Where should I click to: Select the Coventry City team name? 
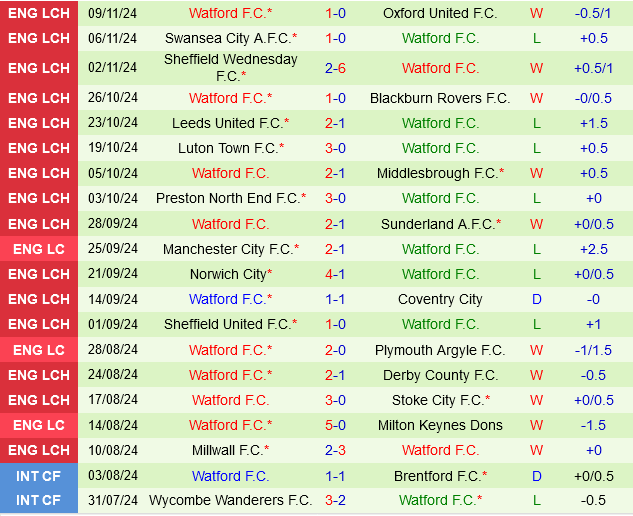[440, 299]
